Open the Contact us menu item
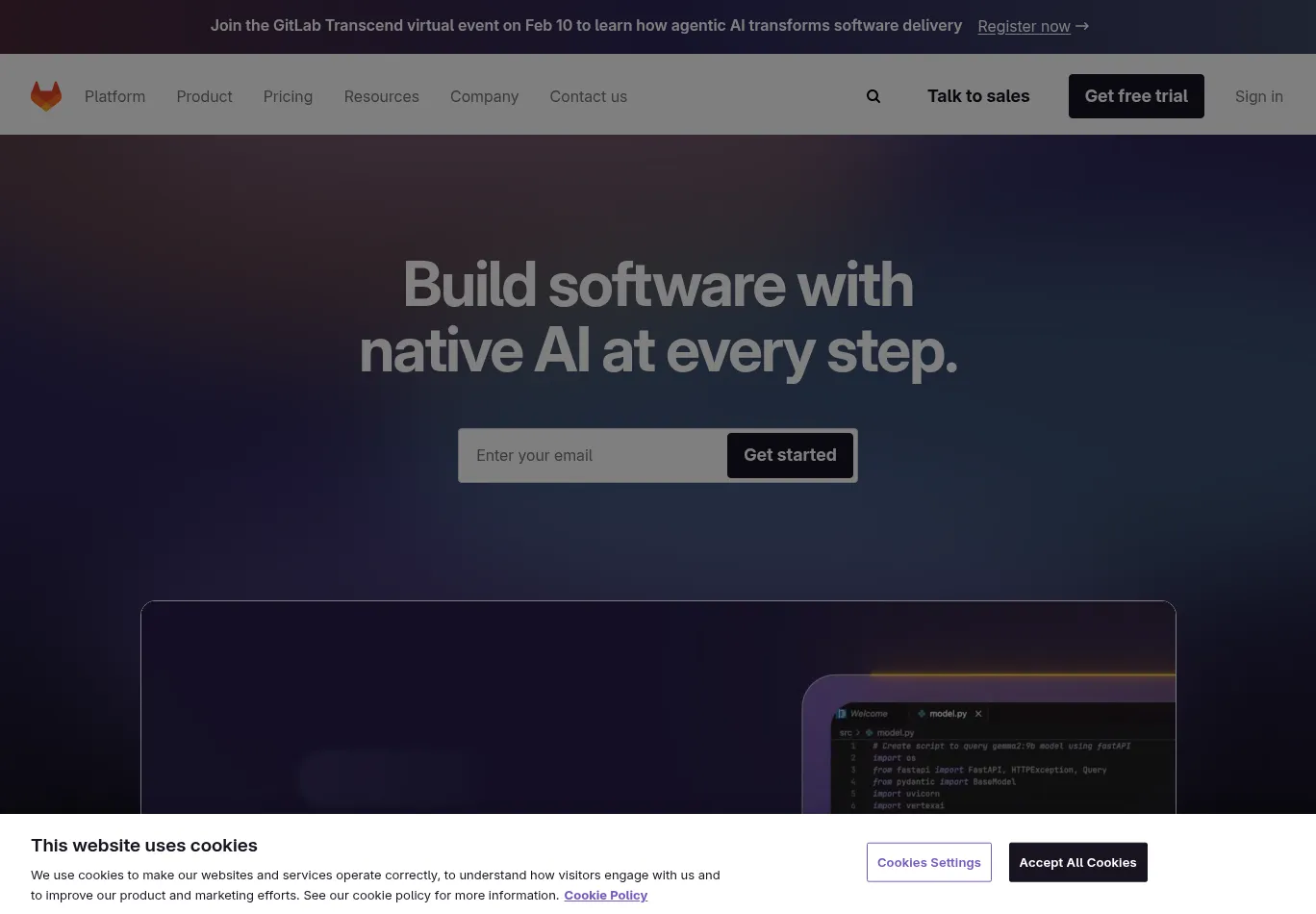This screenshot has width=1316, height=914. point(588,95)
